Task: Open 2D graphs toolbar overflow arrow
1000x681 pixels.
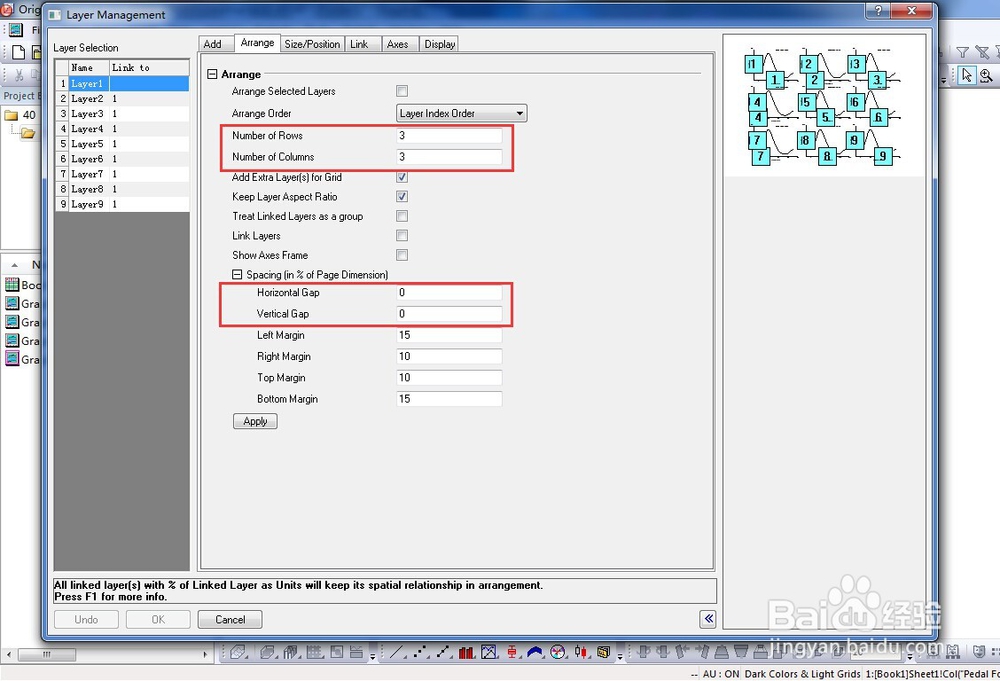Action: [620, 655]
